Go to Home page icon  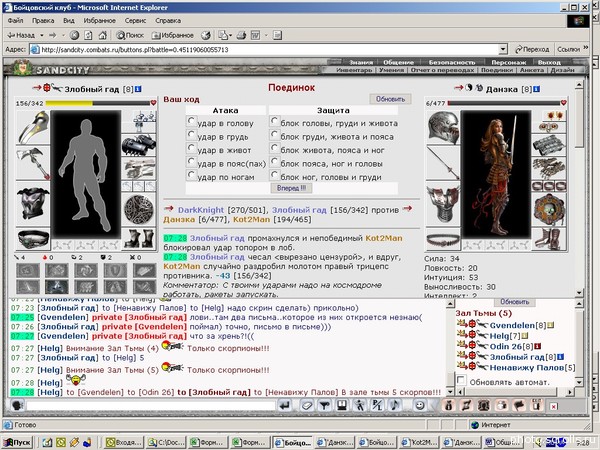[x=103, y=35]
